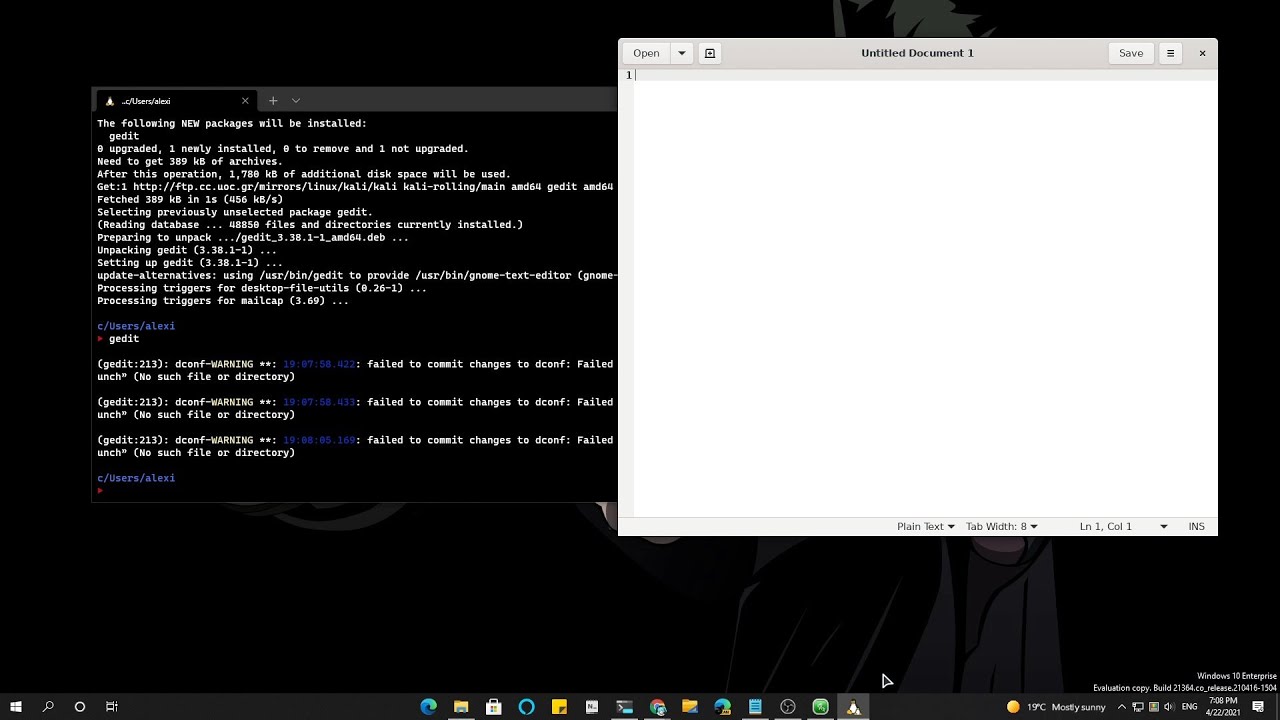Open the weather widget showing Mostly sunny
Viewport: 1280px width, 720px height.
[1057, 707]
